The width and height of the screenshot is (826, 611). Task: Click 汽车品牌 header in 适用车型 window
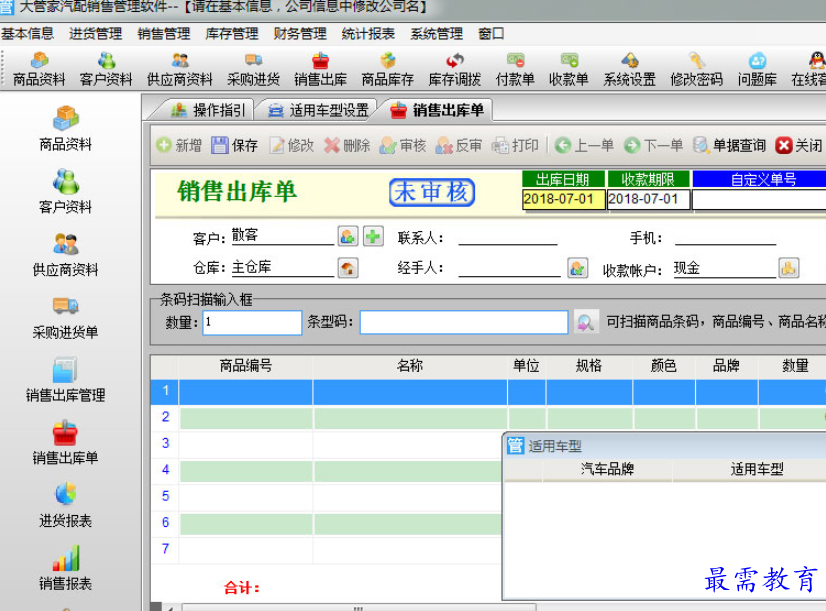[x=607, y=469]
